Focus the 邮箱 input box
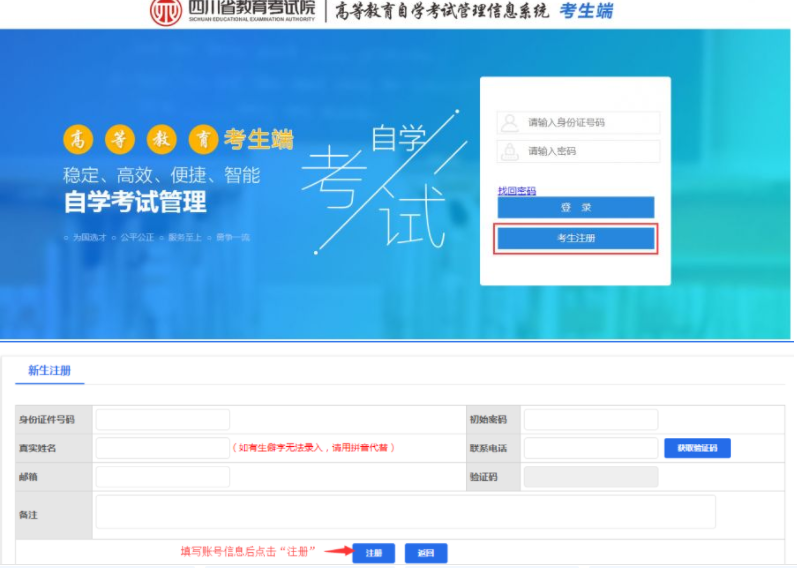Viewport: 797px width, 568px height. tap(163, 476)
